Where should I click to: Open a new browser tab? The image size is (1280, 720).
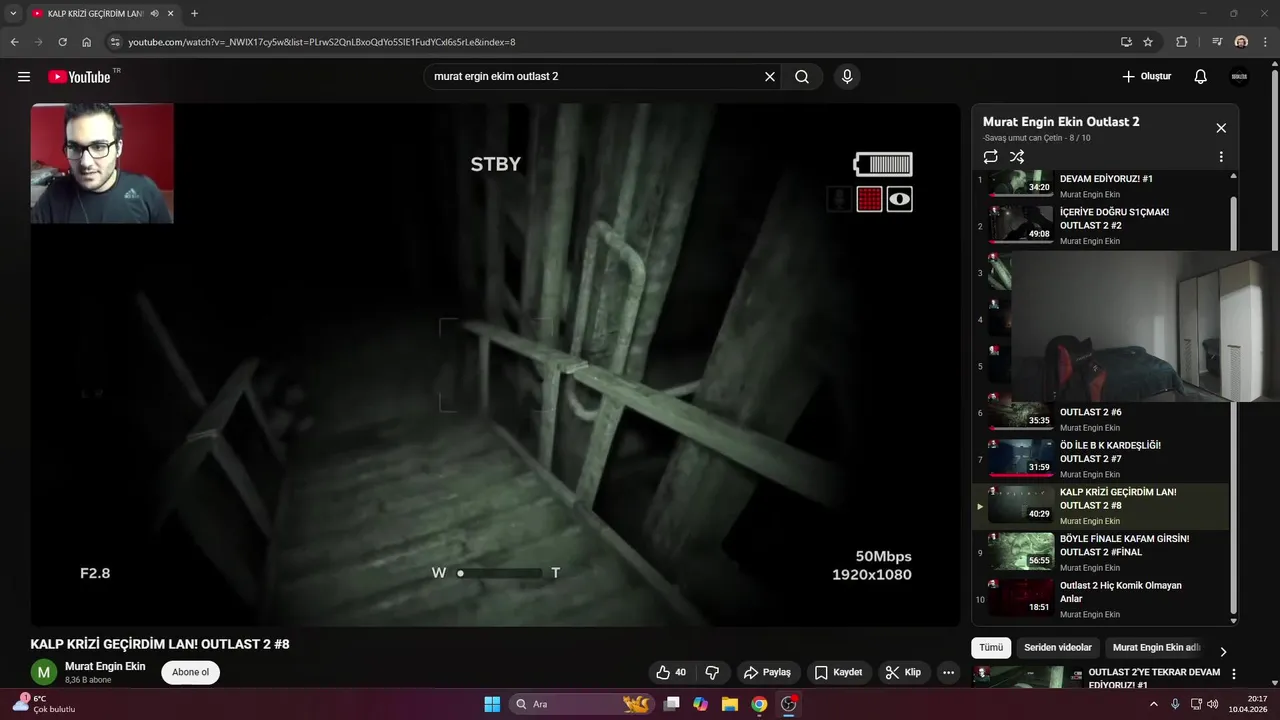[x=194, y=13]
